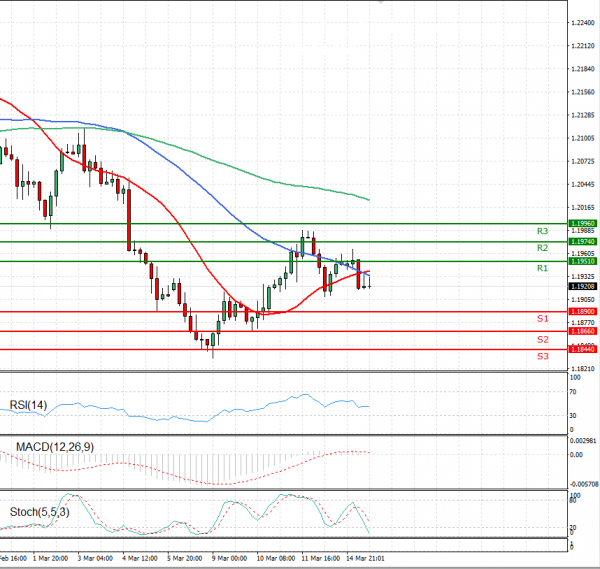Click the 1.21285 price axis label
Viewport: 600px width, 569px height.
click(583, 115)
